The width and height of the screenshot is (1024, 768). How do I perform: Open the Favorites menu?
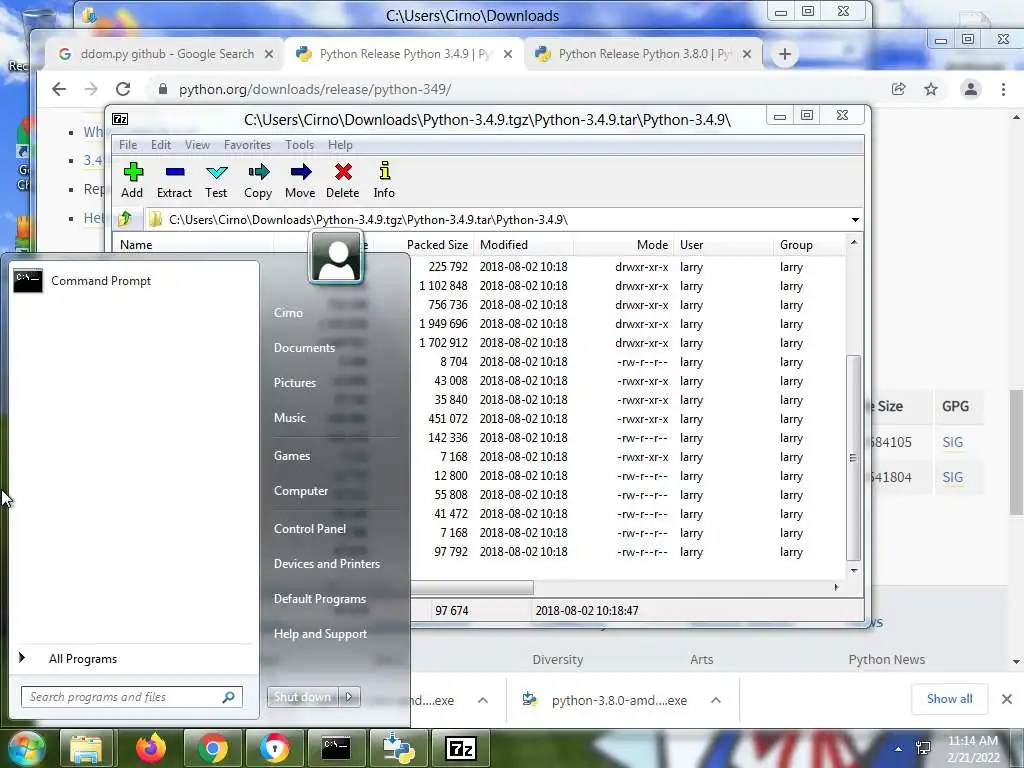tap(247, 145)
